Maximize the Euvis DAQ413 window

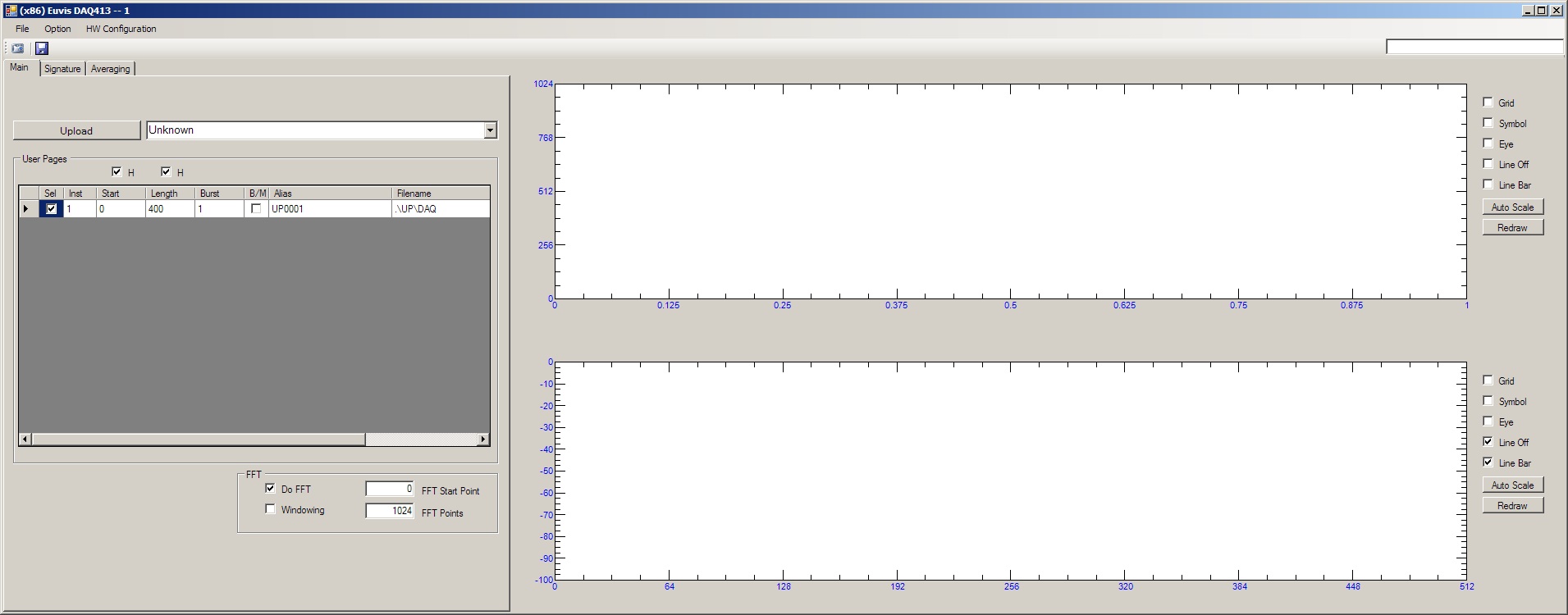[x=1541, y=11]
